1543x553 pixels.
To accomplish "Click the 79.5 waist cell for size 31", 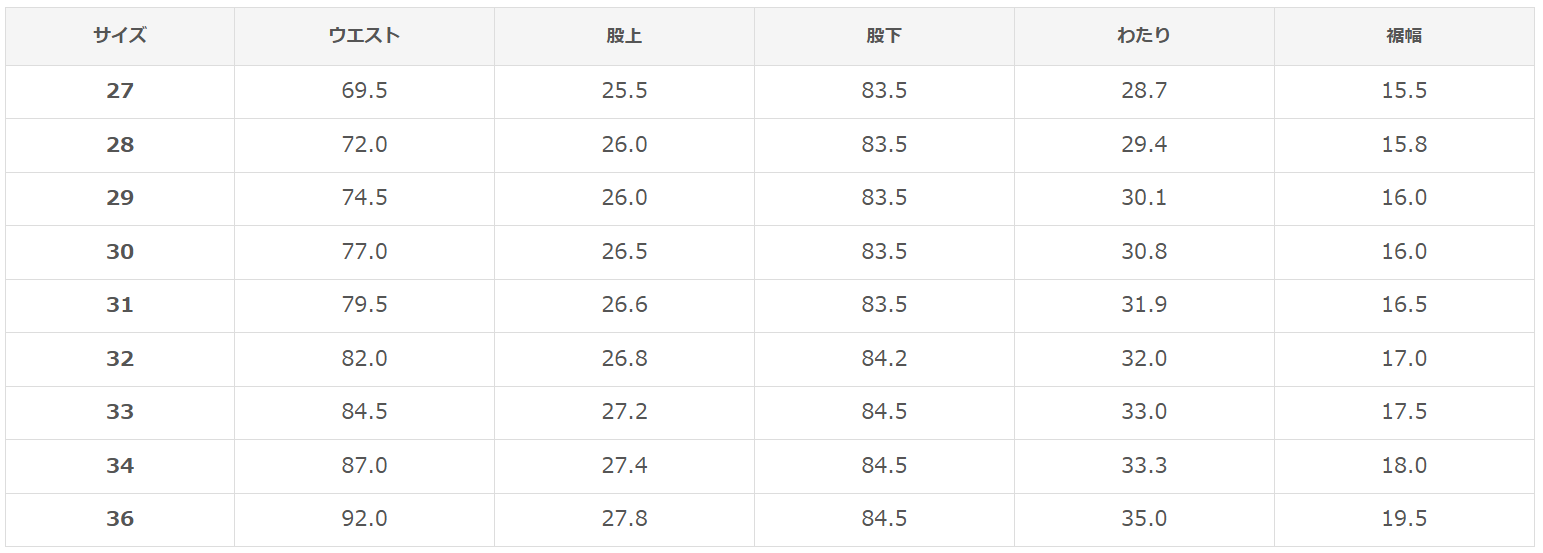I will coord(364,305).
